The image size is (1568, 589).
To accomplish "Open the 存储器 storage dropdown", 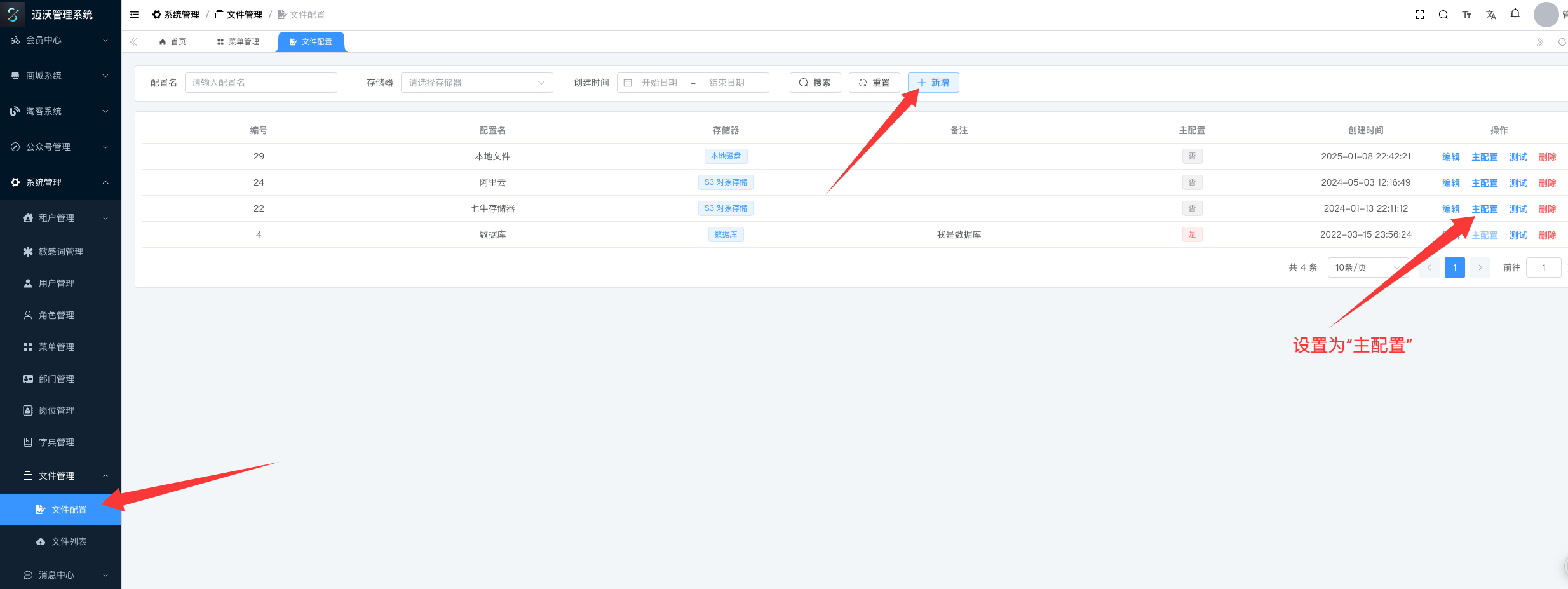I will [x=476, y=83].
